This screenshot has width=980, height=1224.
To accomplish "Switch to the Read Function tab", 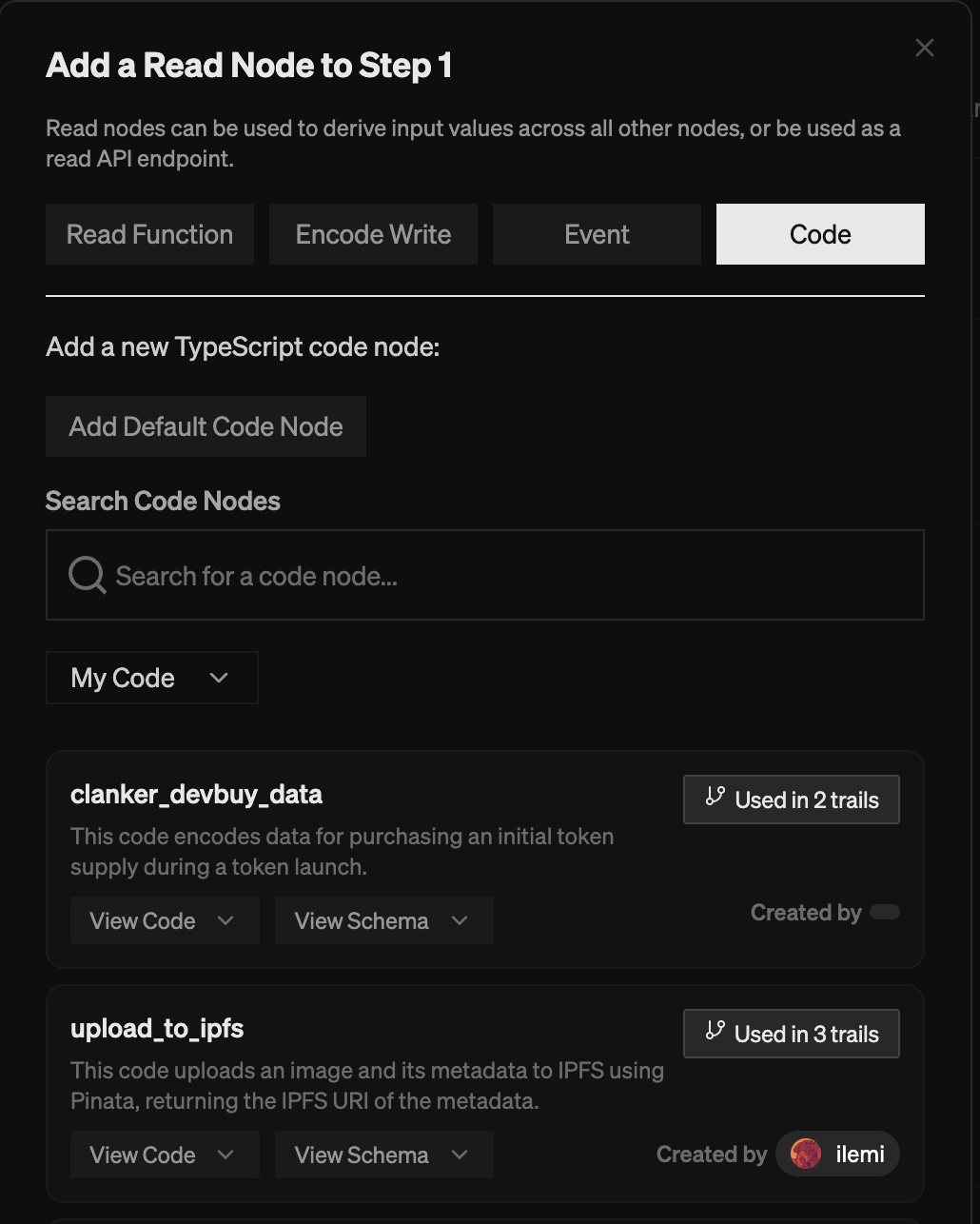I will (x=149, y=234).
